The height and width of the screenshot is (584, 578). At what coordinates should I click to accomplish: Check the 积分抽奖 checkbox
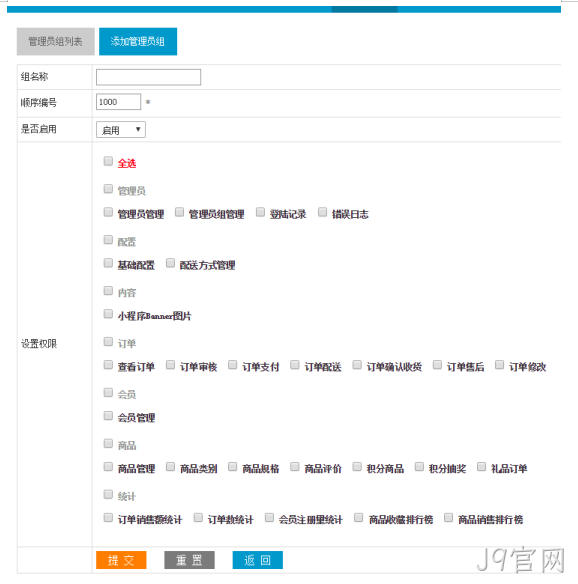pyautogui.click(x=419, y=467)
